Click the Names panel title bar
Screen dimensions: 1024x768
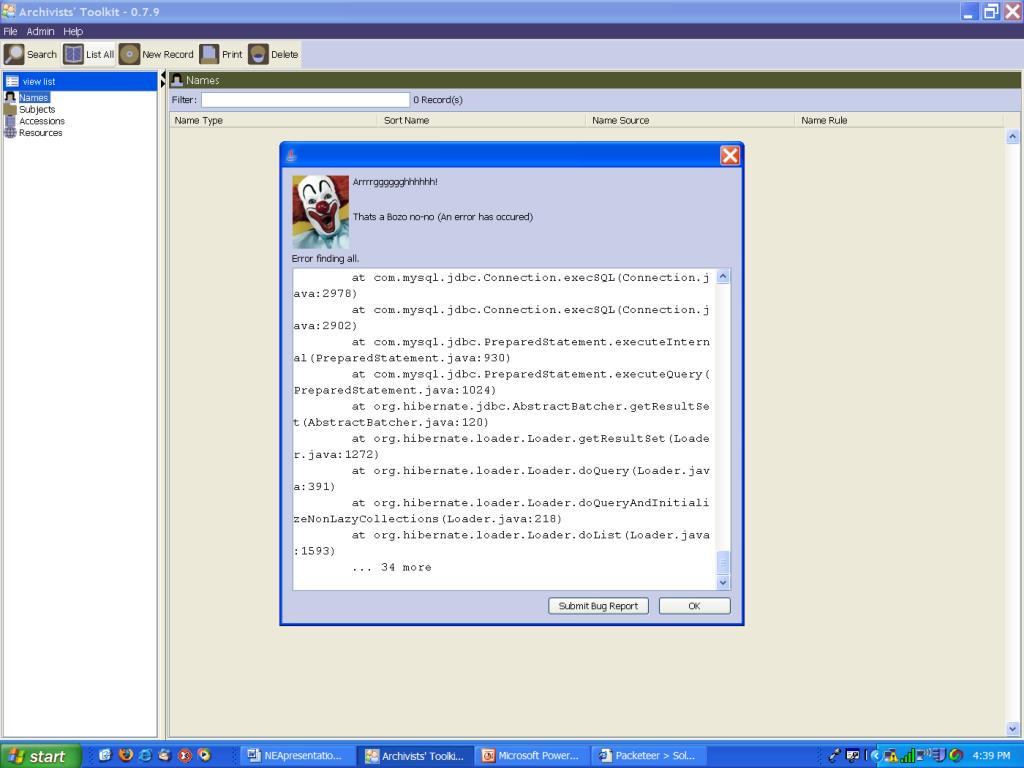click(x=595, y=80)
